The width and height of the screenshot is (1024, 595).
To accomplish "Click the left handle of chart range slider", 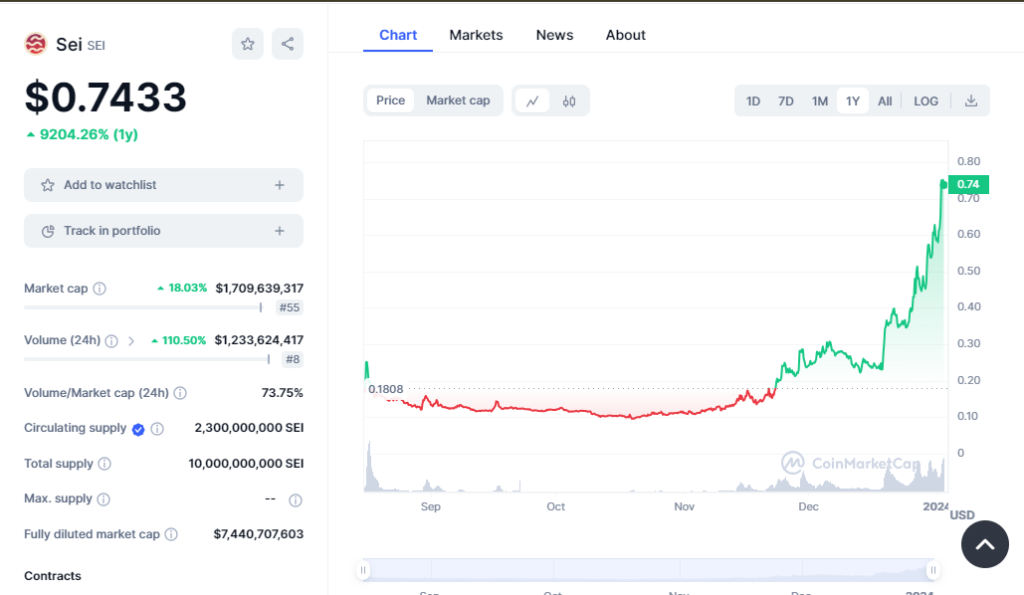I will click(363, 570).
